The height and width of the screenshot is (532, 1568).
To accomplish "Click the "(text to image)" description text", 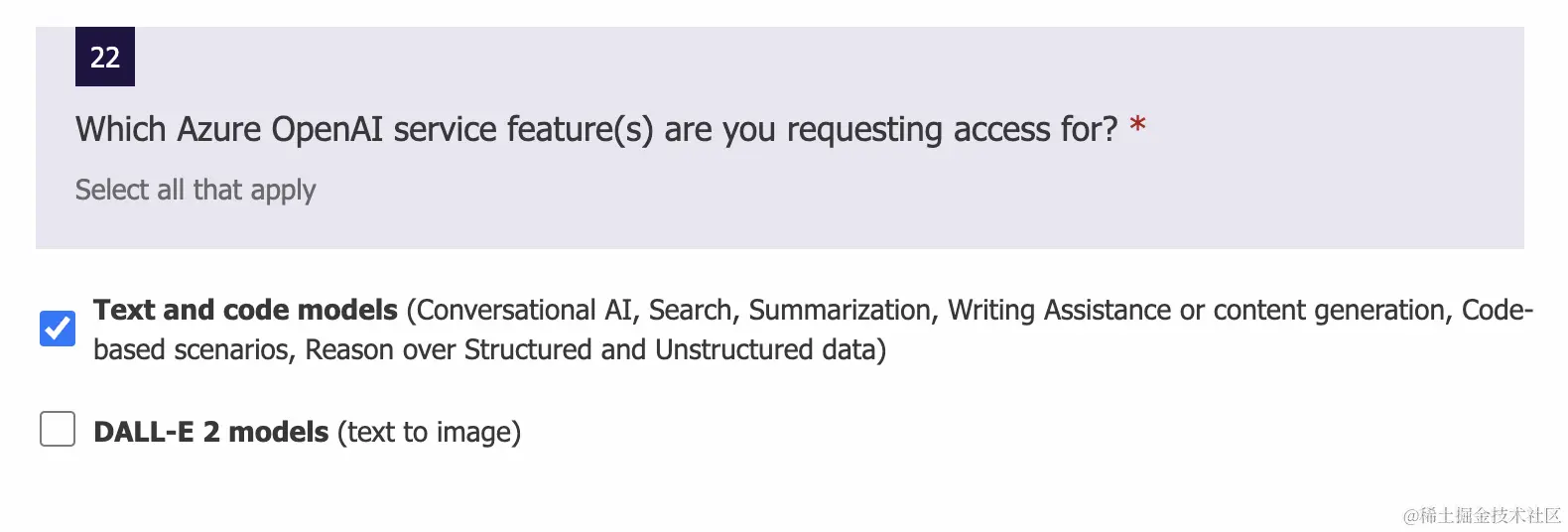I will point(429,433).
